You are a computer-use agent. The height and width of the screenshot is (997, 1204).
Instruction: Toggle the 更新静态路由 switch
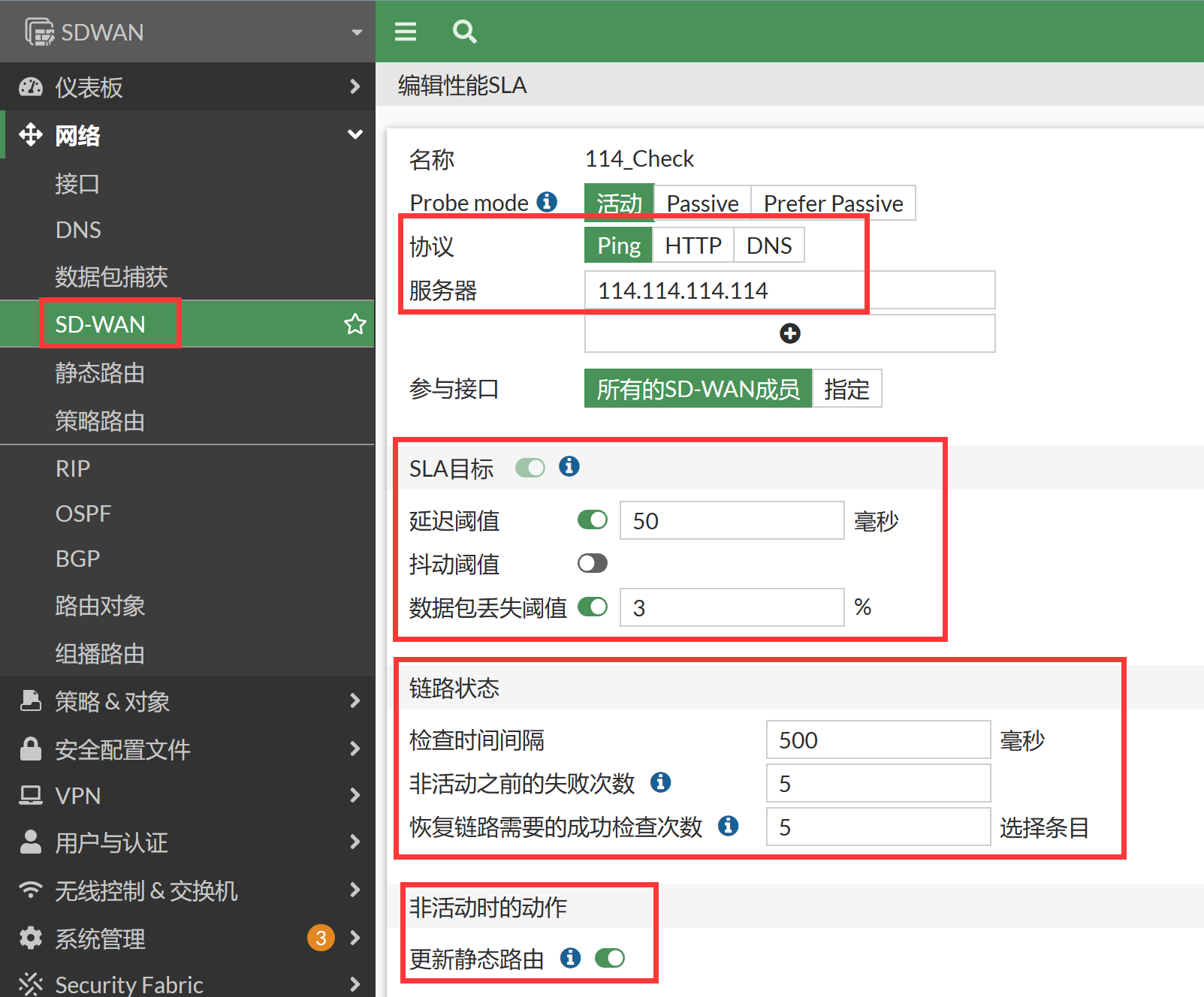(x=610, y=958)
